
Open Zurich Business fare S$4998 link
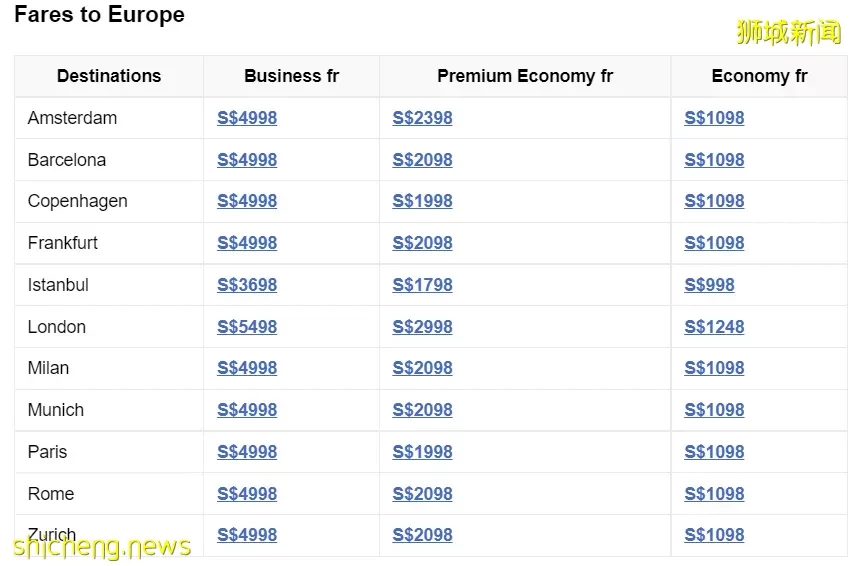click(x=247, y=535)
